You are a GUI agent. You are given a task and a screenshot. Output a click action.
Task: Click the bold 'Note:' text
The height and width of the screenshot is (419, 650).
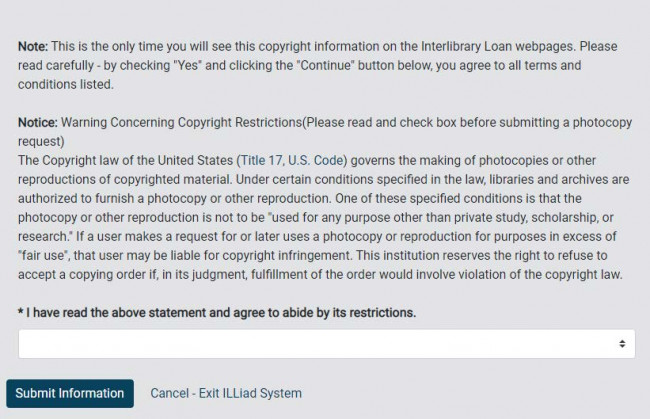tap(33, 47)
